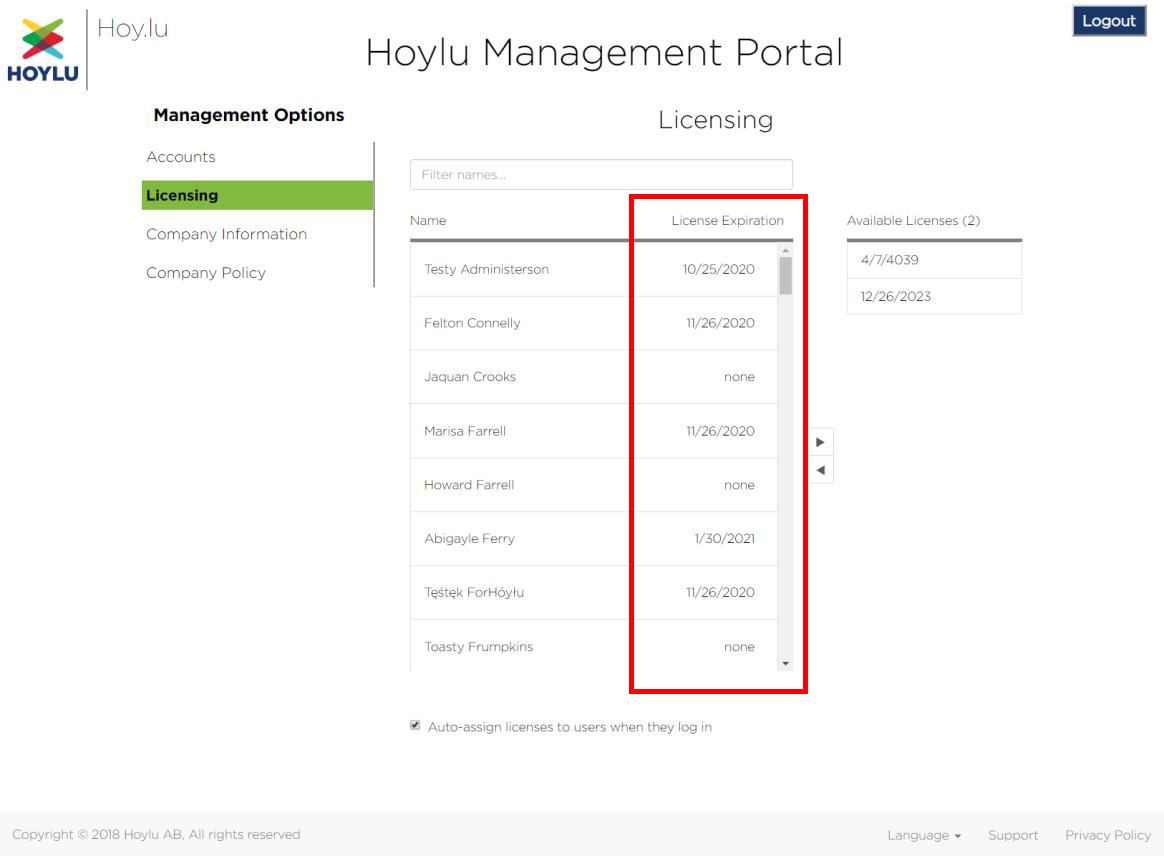
Task: Open the Privacy Policy link
Action: point(1108,835)
